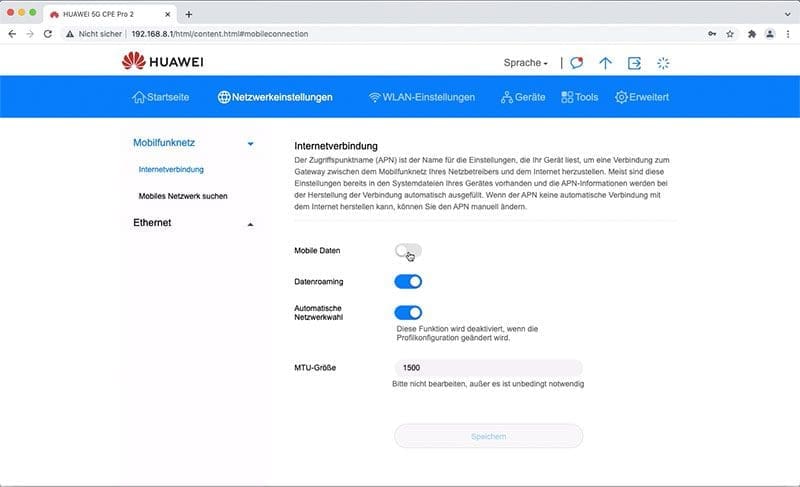Disable the Datenroaming switch
The image size is (800, 487).
click(x=408, y=281)
